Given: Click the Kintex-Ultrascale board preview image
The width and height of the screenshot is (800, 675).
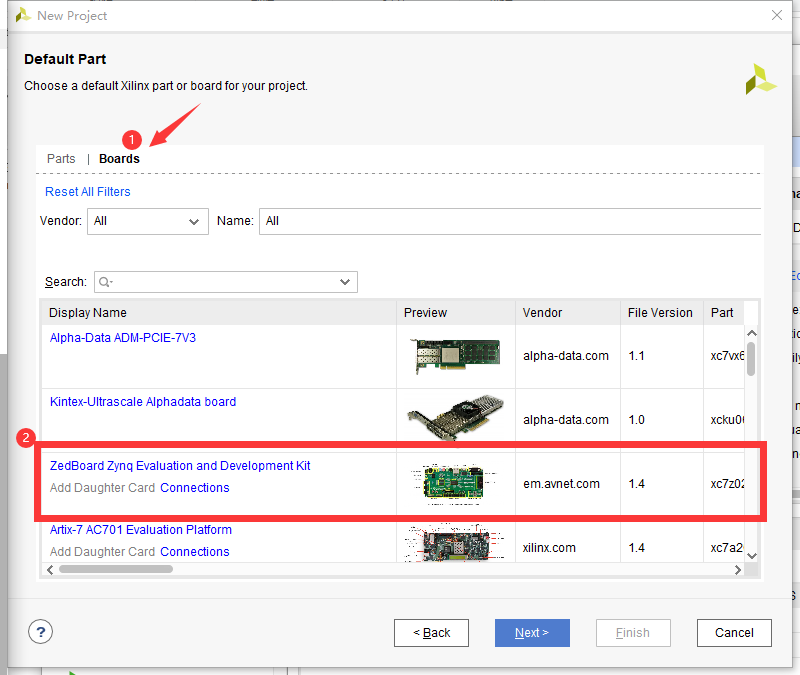Looking at the screenshot, I should [456, 417].
